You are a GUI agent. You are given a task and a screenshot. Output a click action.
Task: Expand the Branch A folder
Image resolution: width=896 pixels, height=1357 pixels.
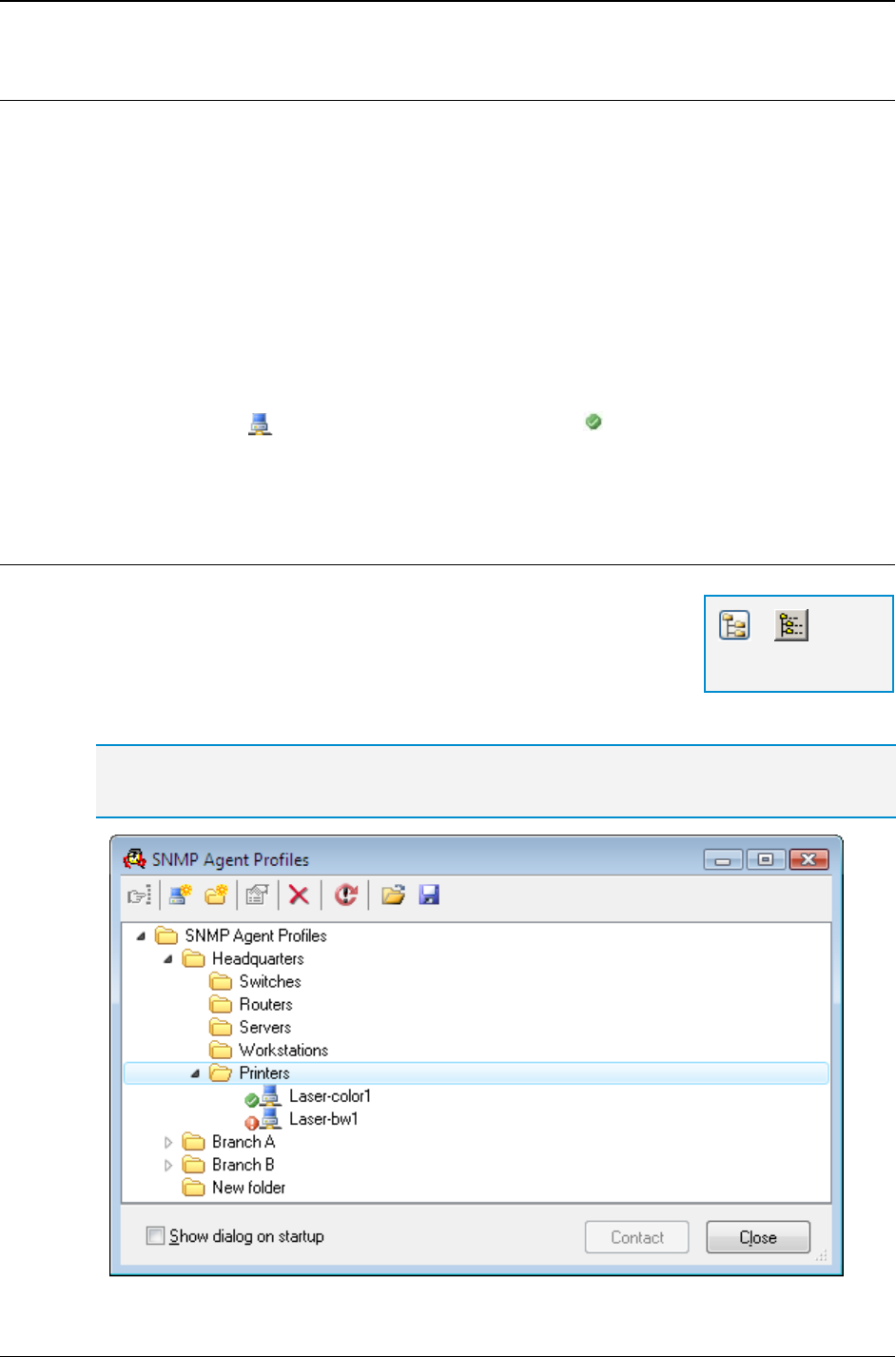click(168, 1142)
